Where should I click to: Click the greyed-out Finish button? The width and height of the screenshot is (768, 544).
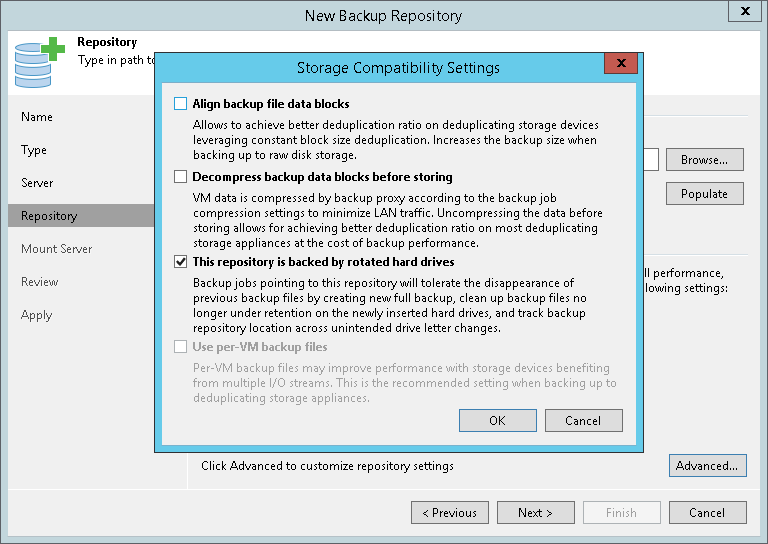(622, 513)
